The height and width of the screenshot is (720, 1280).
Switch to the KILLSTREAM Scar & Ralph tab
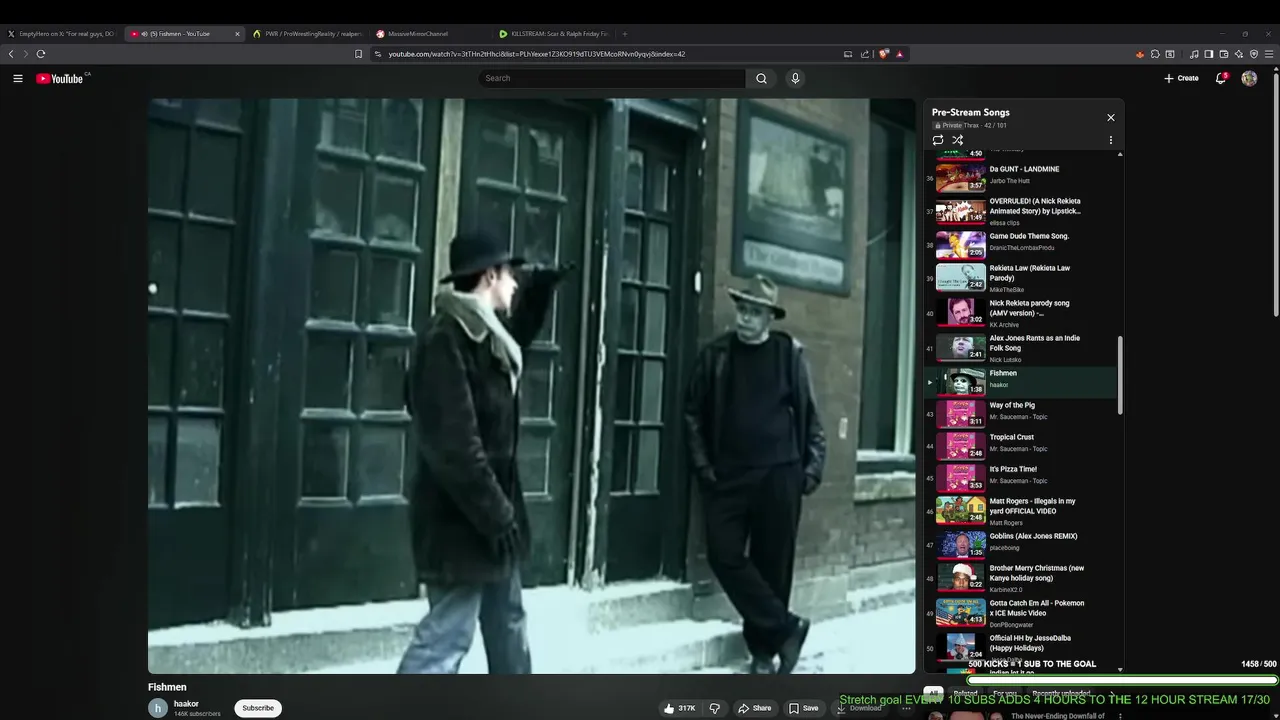pyautogui.click(x=553, y=34)
